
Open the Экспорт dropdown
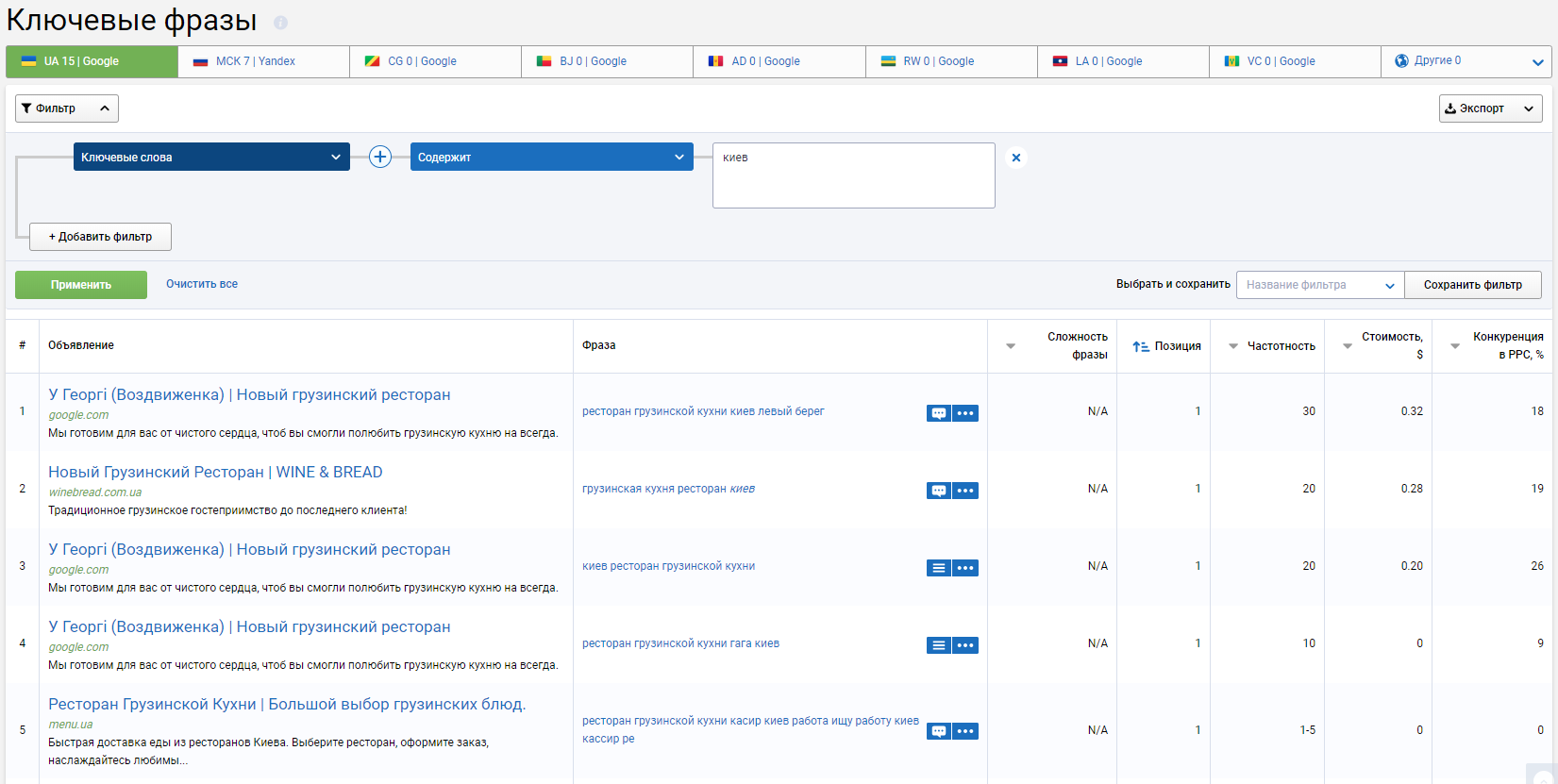(x=1490, y=108)
